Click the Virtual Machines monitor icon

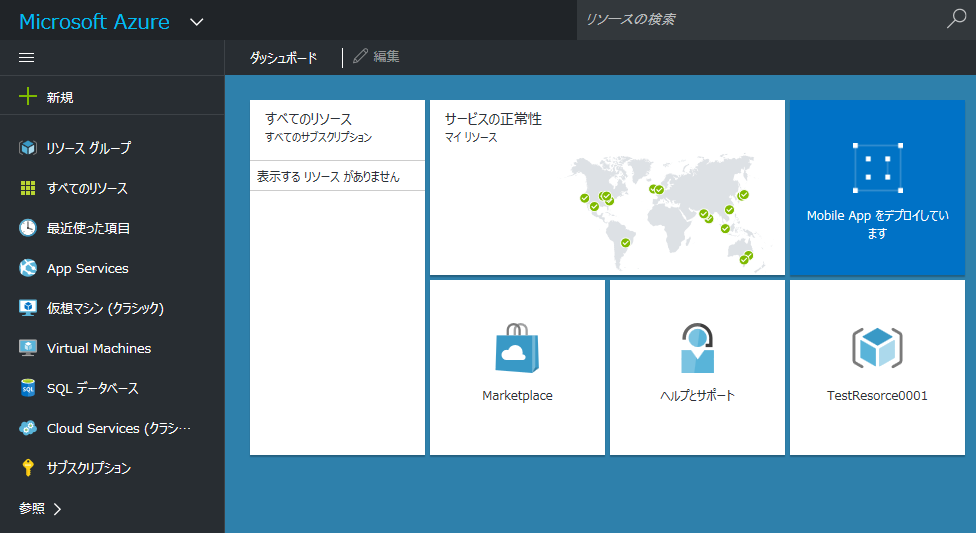click(x=28, y=347)
